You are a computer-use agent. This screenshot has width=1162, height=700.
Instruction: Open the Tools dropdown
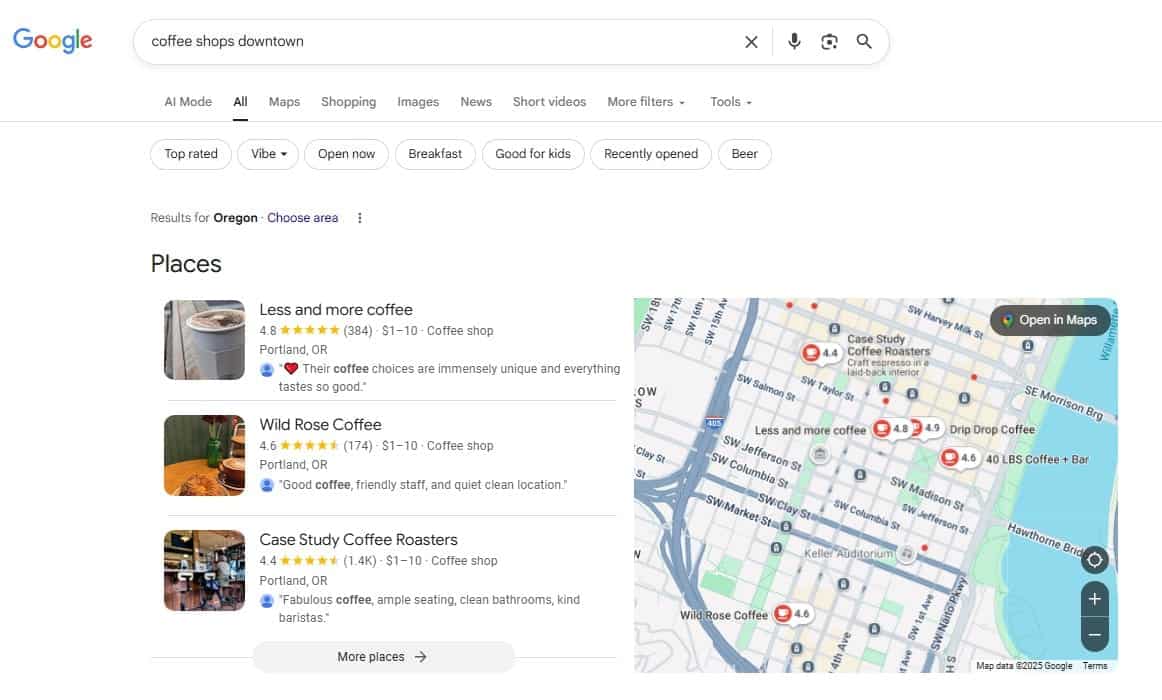click(x=730, y=102)
